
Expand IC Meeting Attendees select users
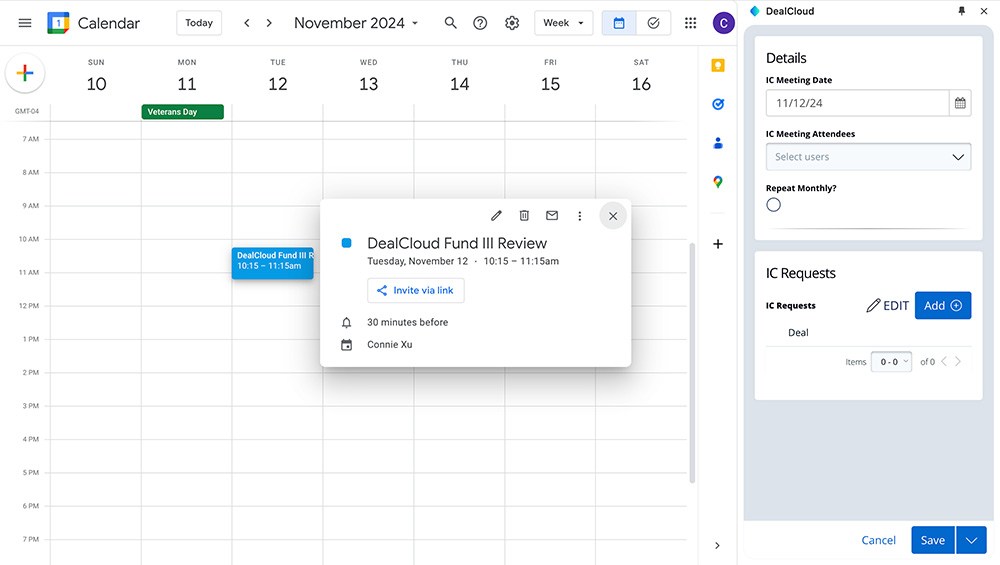tap(868, 157)
